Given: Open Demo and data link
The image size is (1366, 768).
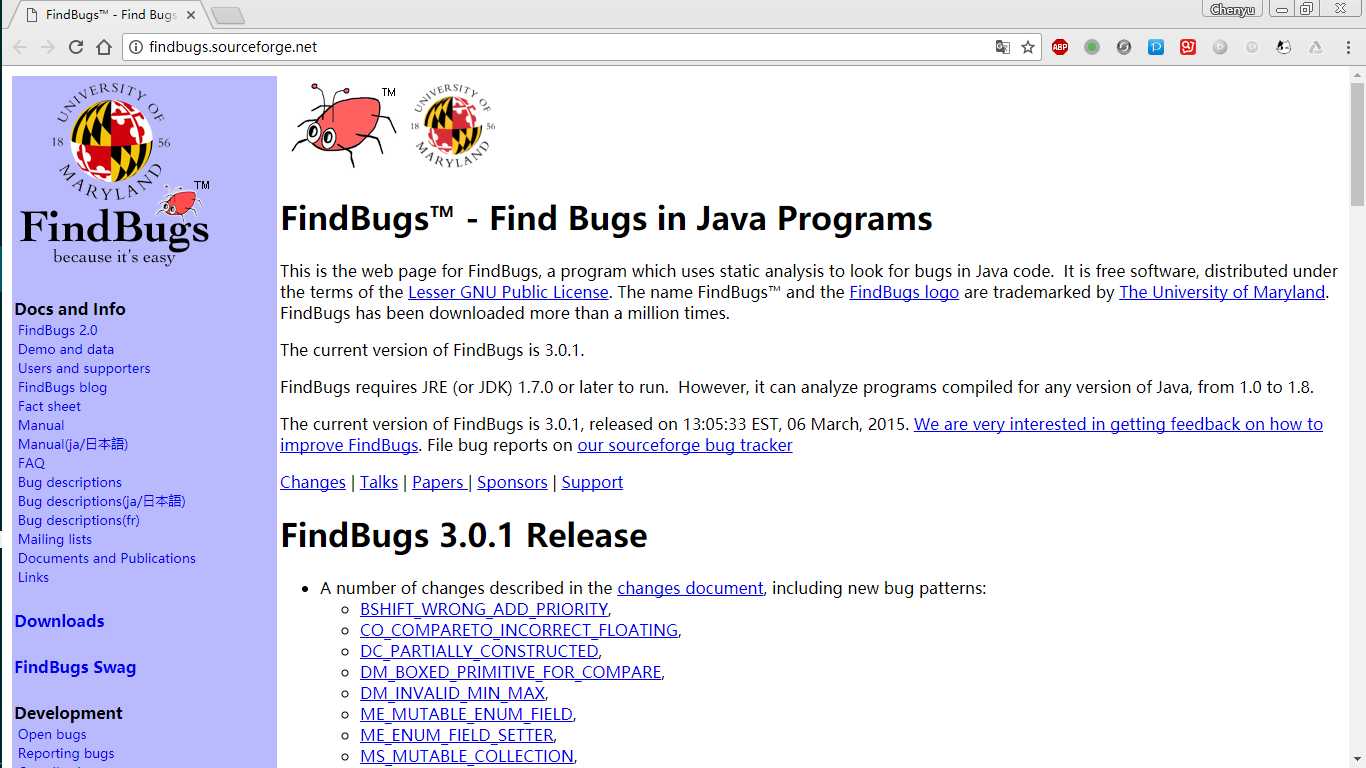Looking at the screenshot, I should 66,349.
